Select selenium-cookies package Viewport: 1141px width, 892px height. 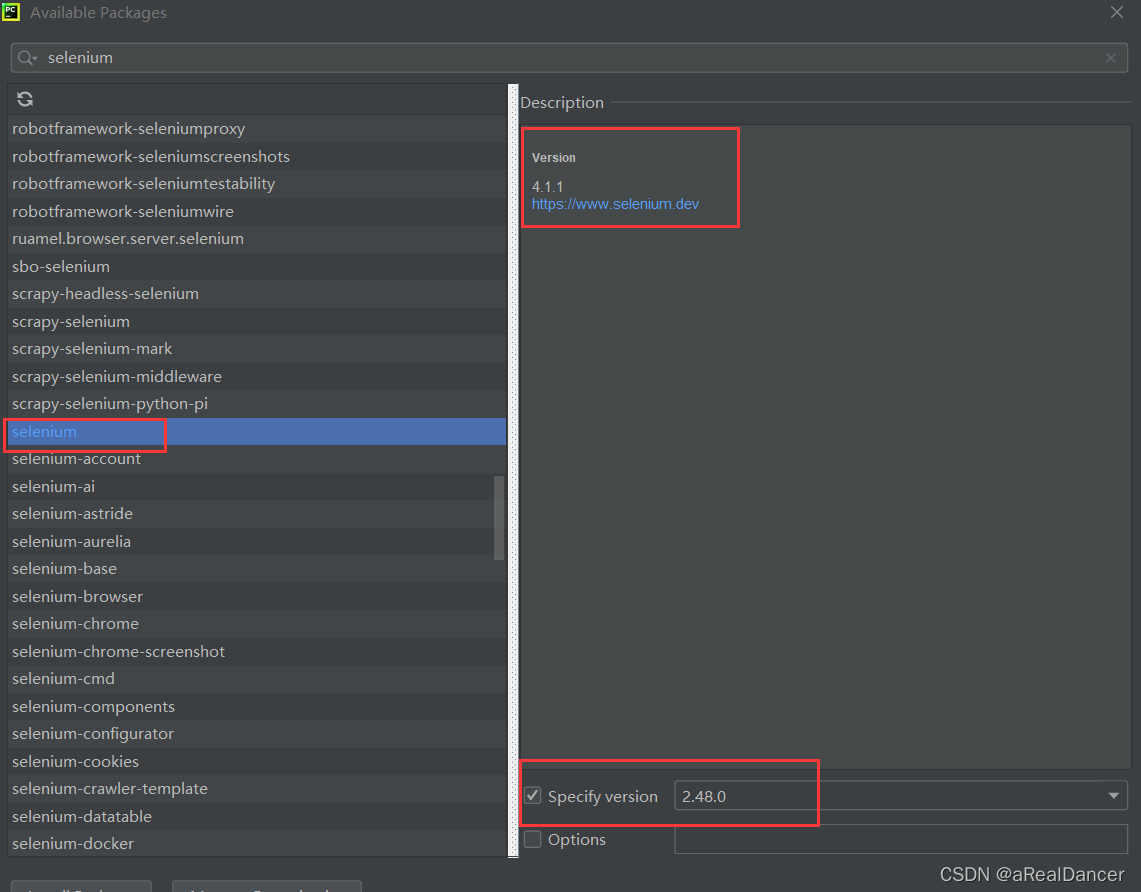click(257, 762)
